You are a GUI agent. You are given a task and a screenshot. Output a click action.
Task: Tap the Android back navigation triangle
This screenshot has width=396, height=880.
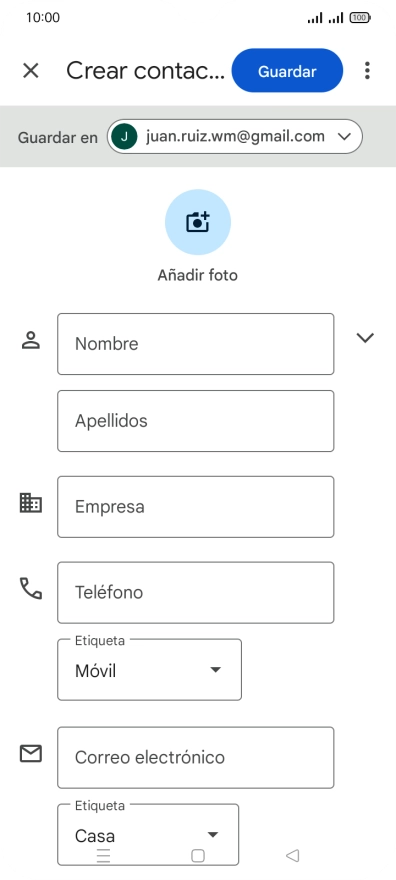coord(292,855)
